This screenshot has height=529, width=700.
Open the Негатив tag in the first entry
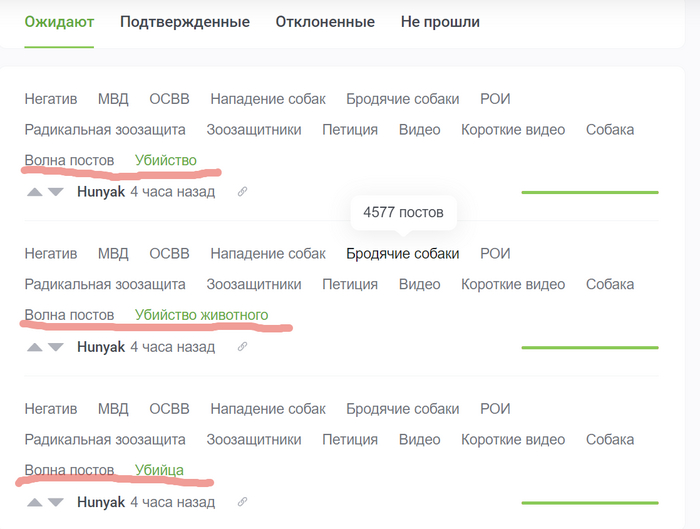(51, 99)
